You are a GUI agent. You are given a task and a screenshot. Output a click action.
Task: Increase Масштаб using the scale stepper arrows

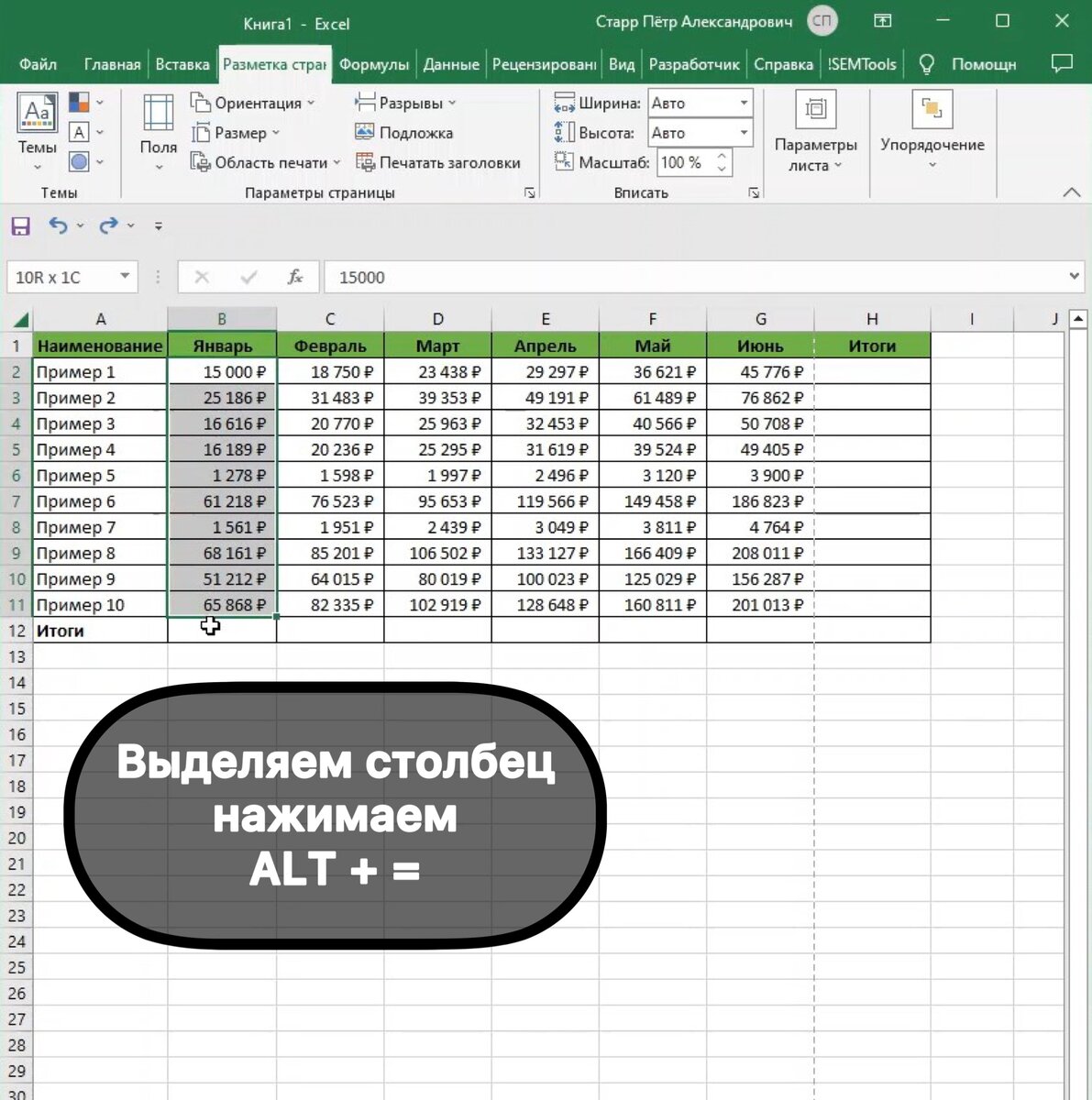[722, 157]
